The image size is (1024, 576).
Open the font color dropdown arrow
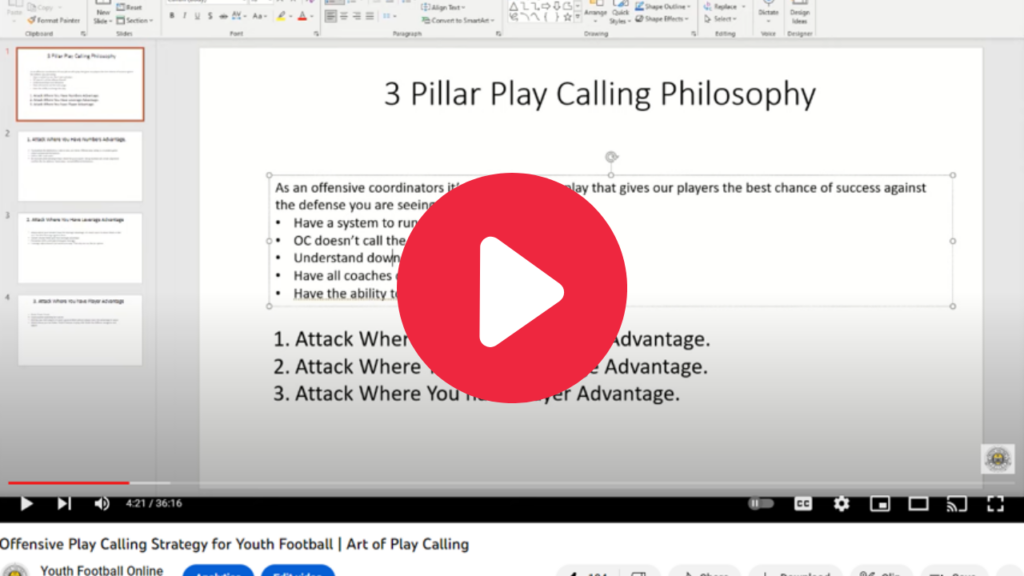click(312, 16)
